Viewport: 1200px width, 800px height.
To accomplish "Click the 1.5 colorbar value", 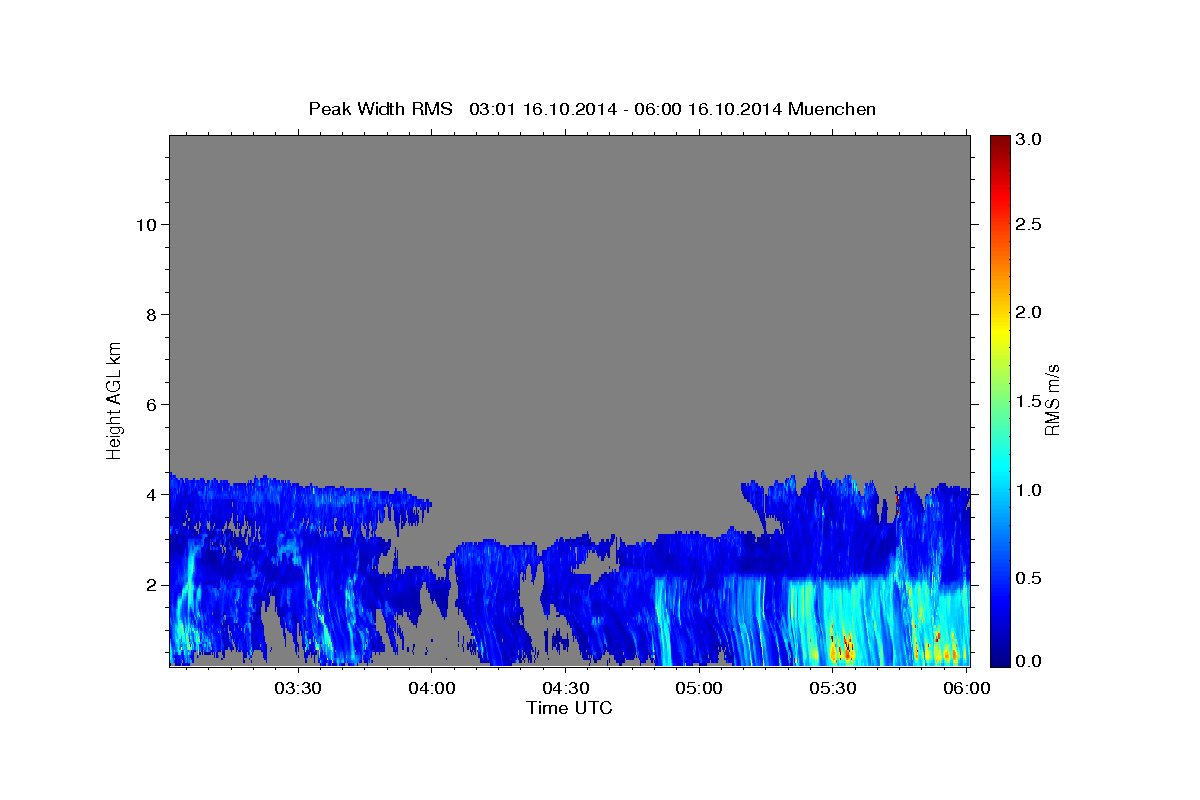I will (1029, 401).
